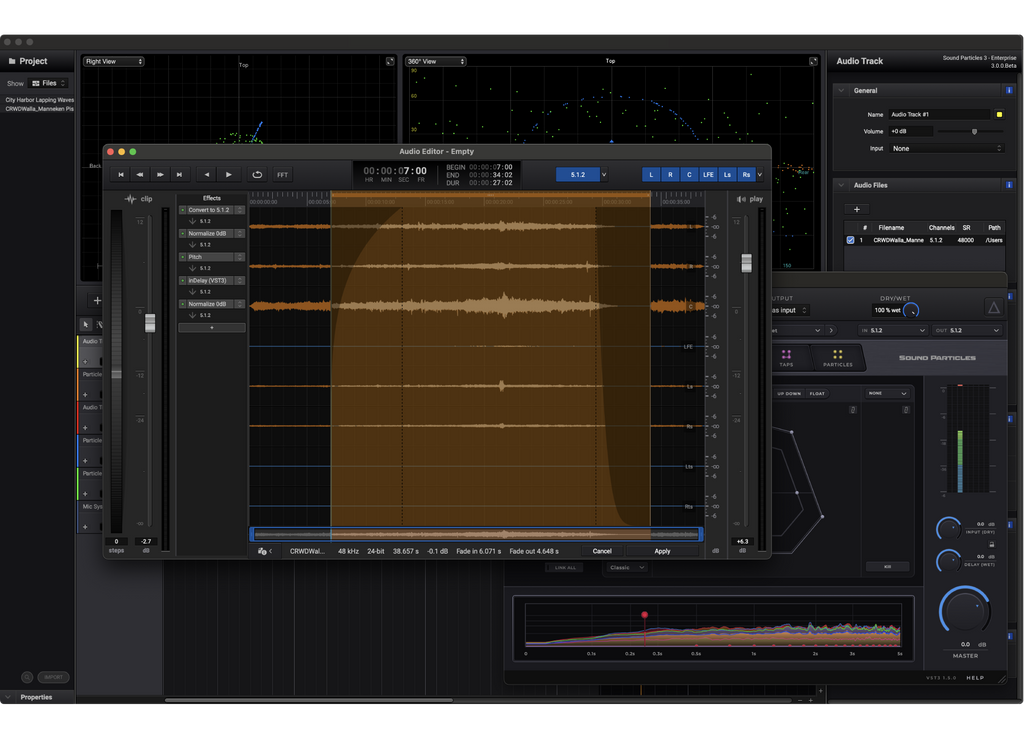1024x739 pixels.
Task: Click the Apply button
Action: click(x=662, y=551)
